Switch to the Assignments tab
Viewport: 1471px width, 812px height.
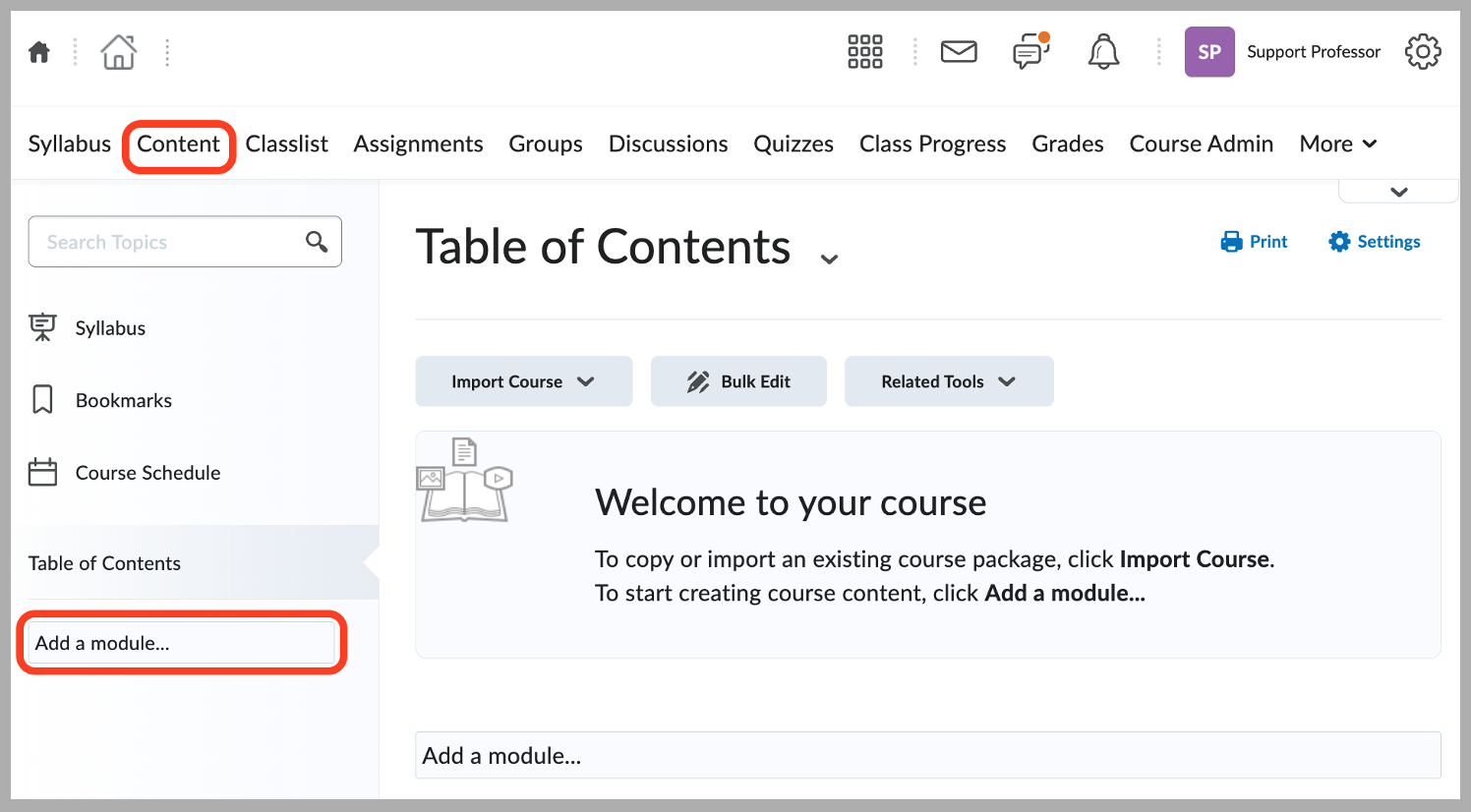[418, 144]
